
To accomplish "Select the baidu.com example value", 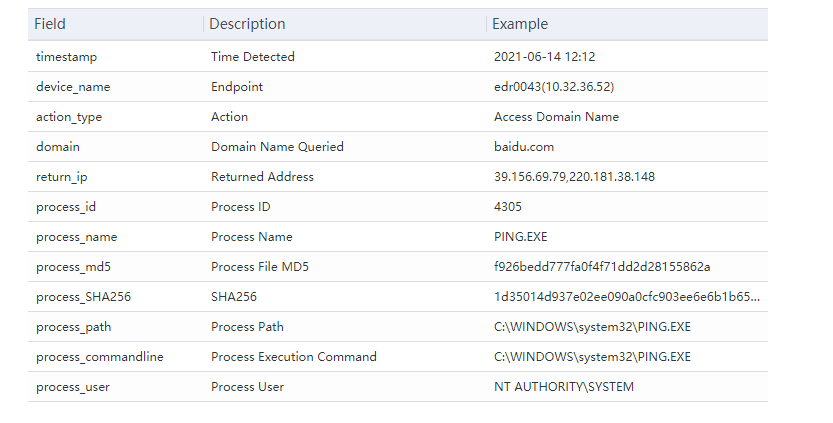I will click(524, 147).
